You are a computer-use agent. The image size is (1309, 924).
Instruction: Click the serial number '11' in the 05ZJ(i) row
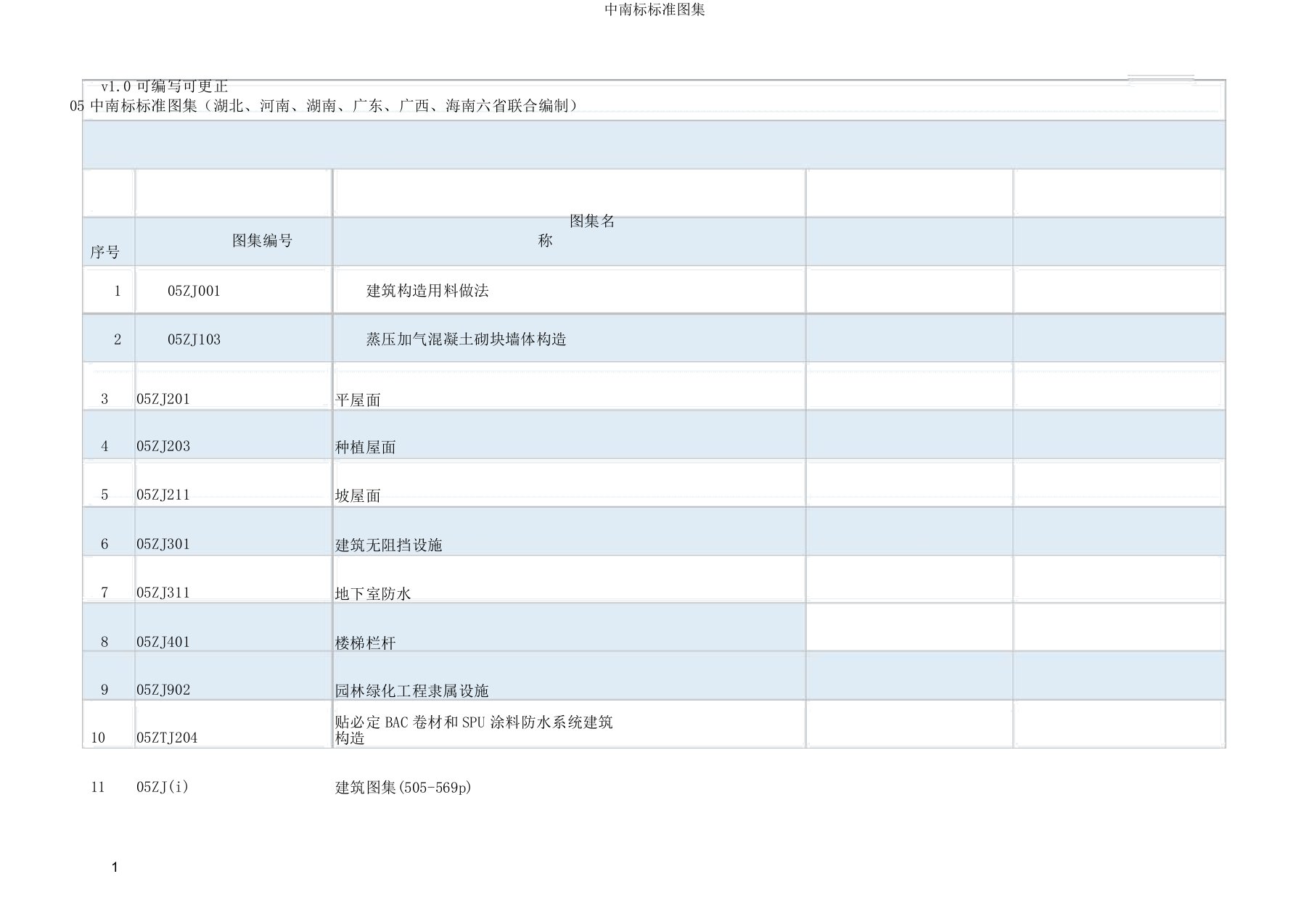click(x=98, y=787)
